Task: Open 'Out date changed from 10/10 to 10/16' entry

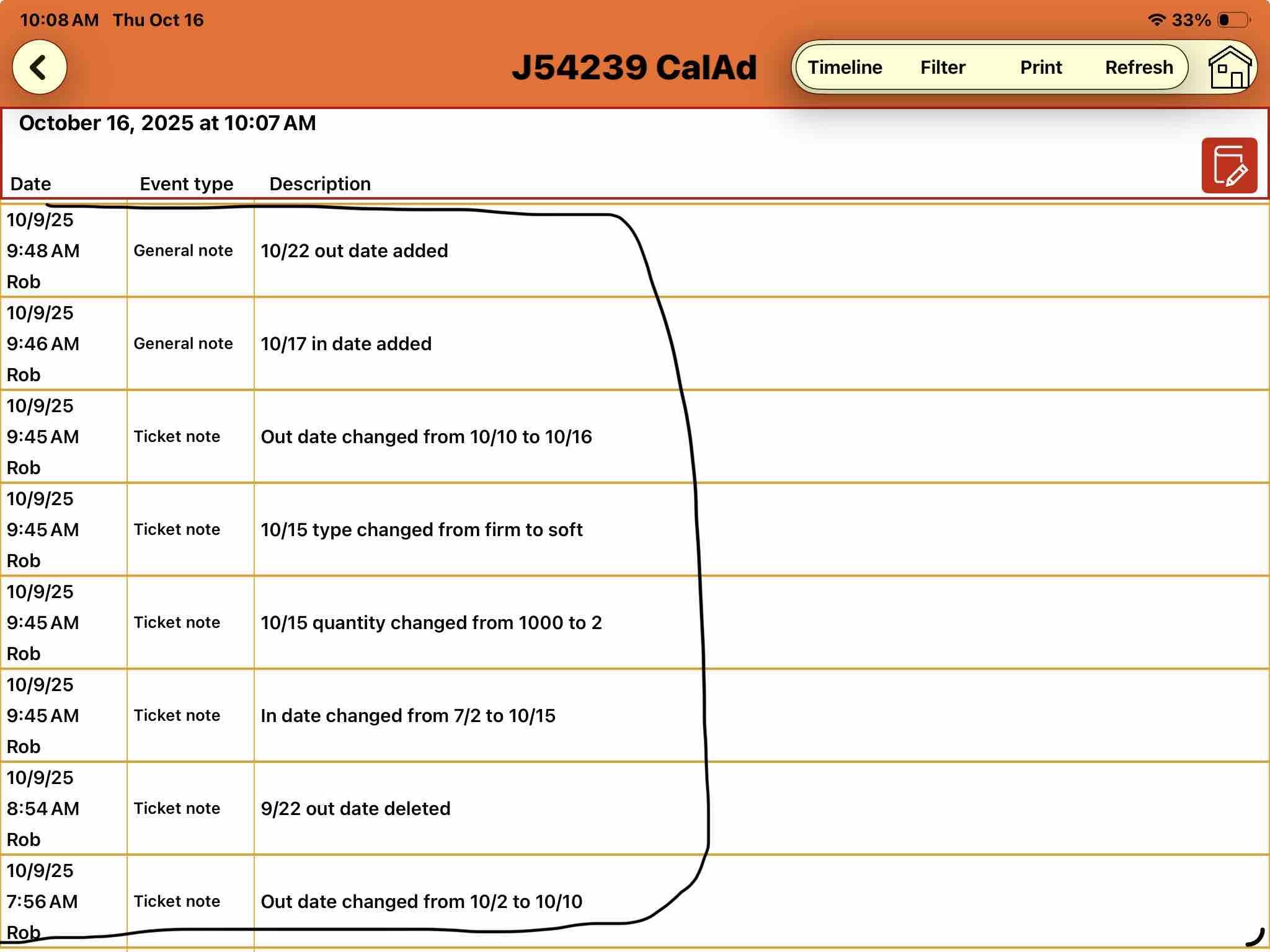Action: pyautogui.click(x=426, y=437)
